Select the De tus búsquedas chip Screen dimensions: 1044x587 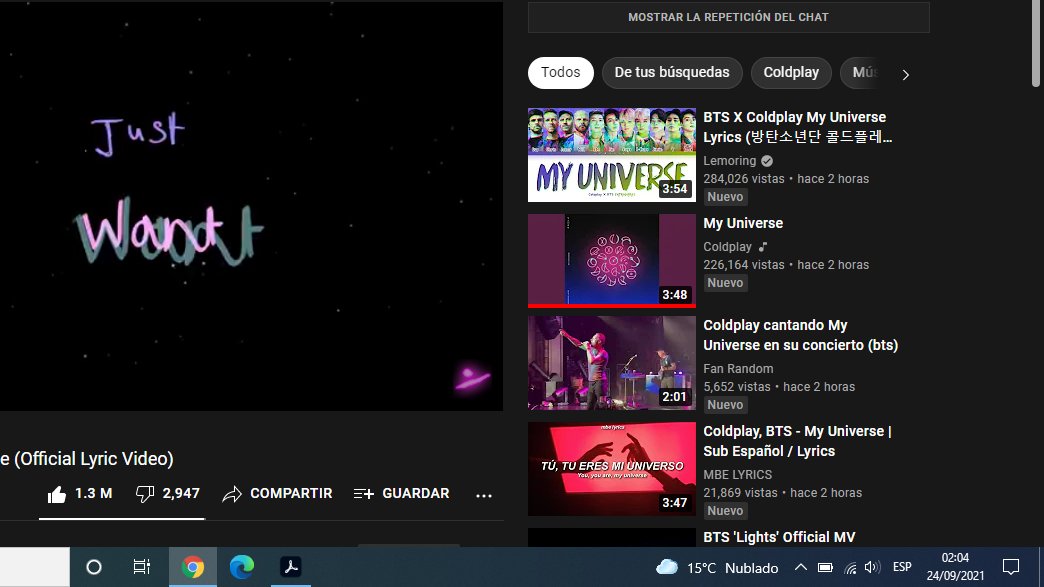click(x=672, y=73)
